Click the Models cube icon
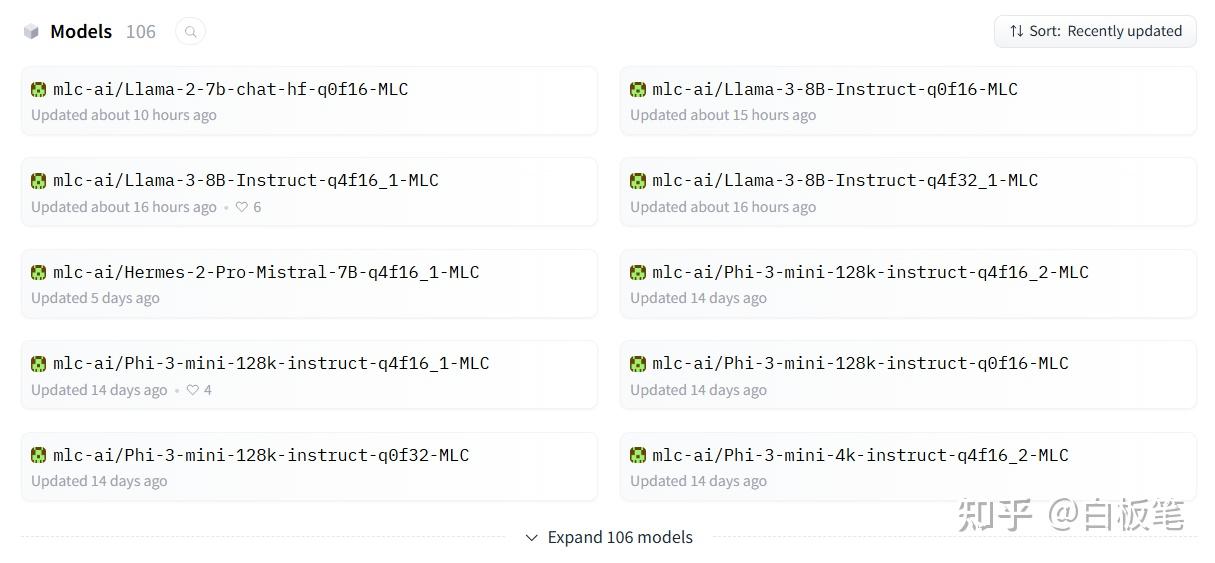The width and height of the screenshot is (1215, 563). pos(31,32)
